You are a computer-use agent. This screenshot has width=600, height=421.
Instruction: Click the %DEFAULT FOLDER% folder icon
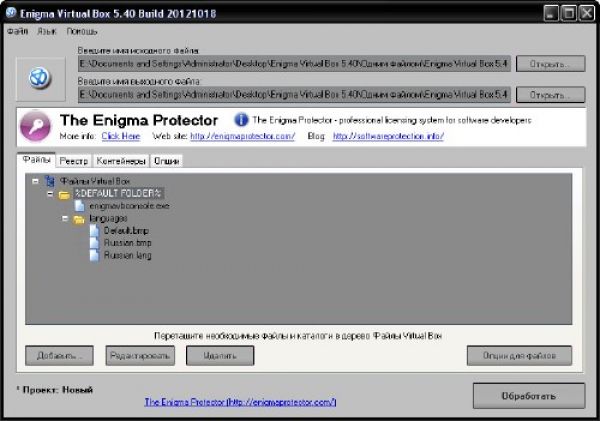[64, 194]
